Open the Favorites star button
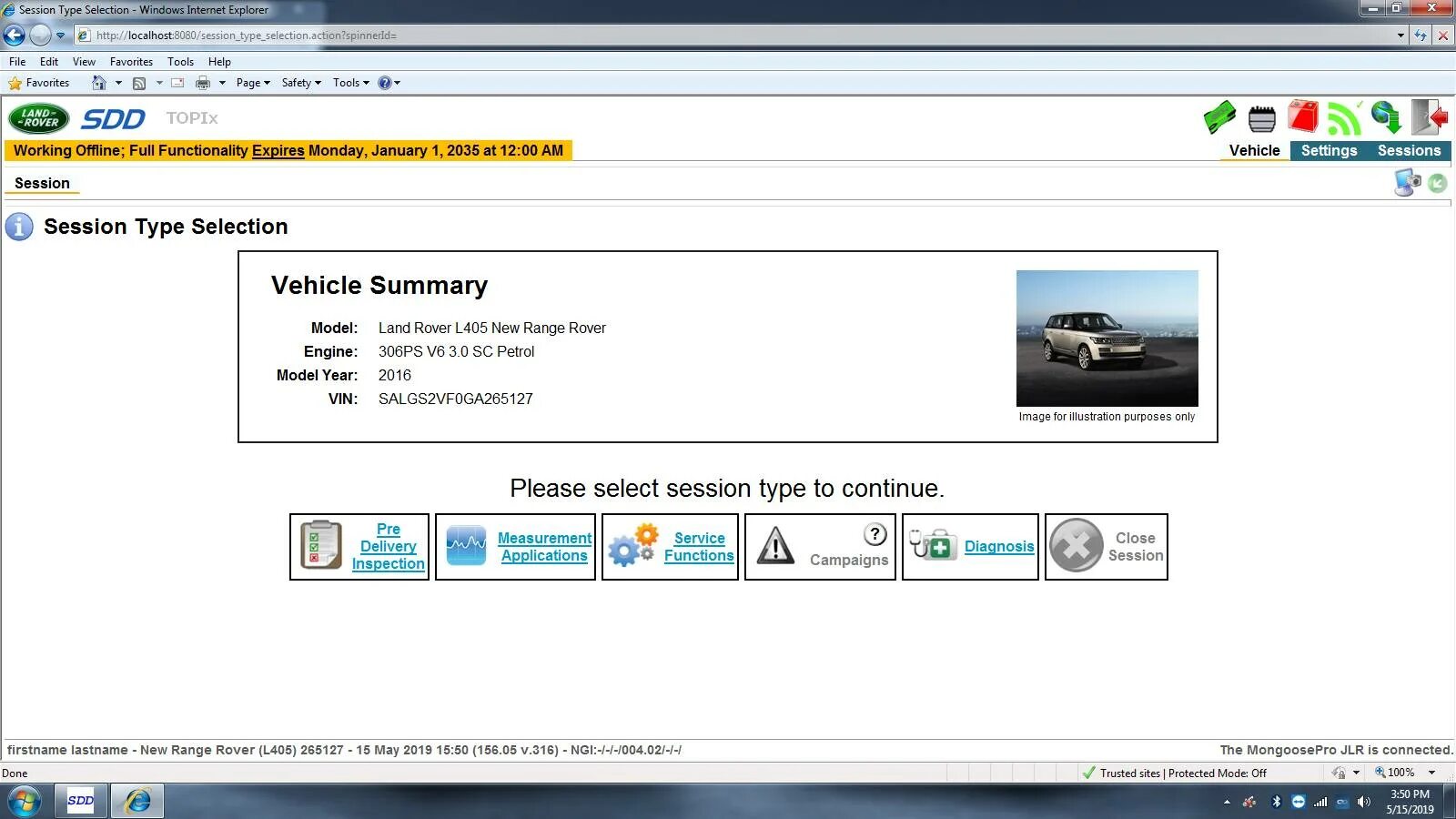This screenshot has height=819, width=1456. tap(39, 83)
